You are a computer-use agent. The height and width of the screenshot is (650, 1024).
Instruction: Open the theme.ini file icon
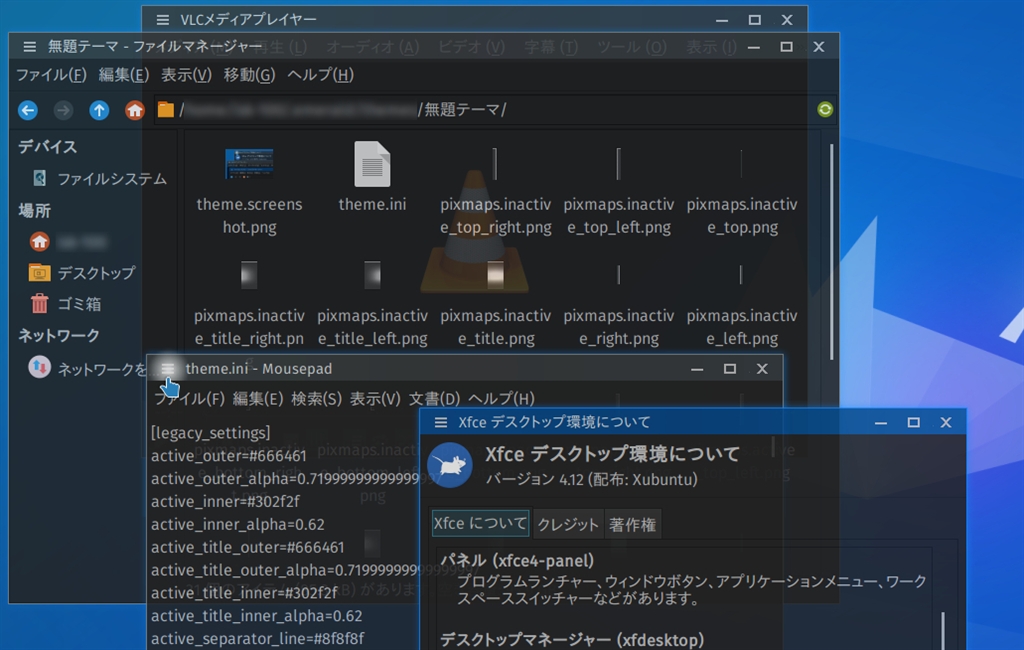coord(372,165)
